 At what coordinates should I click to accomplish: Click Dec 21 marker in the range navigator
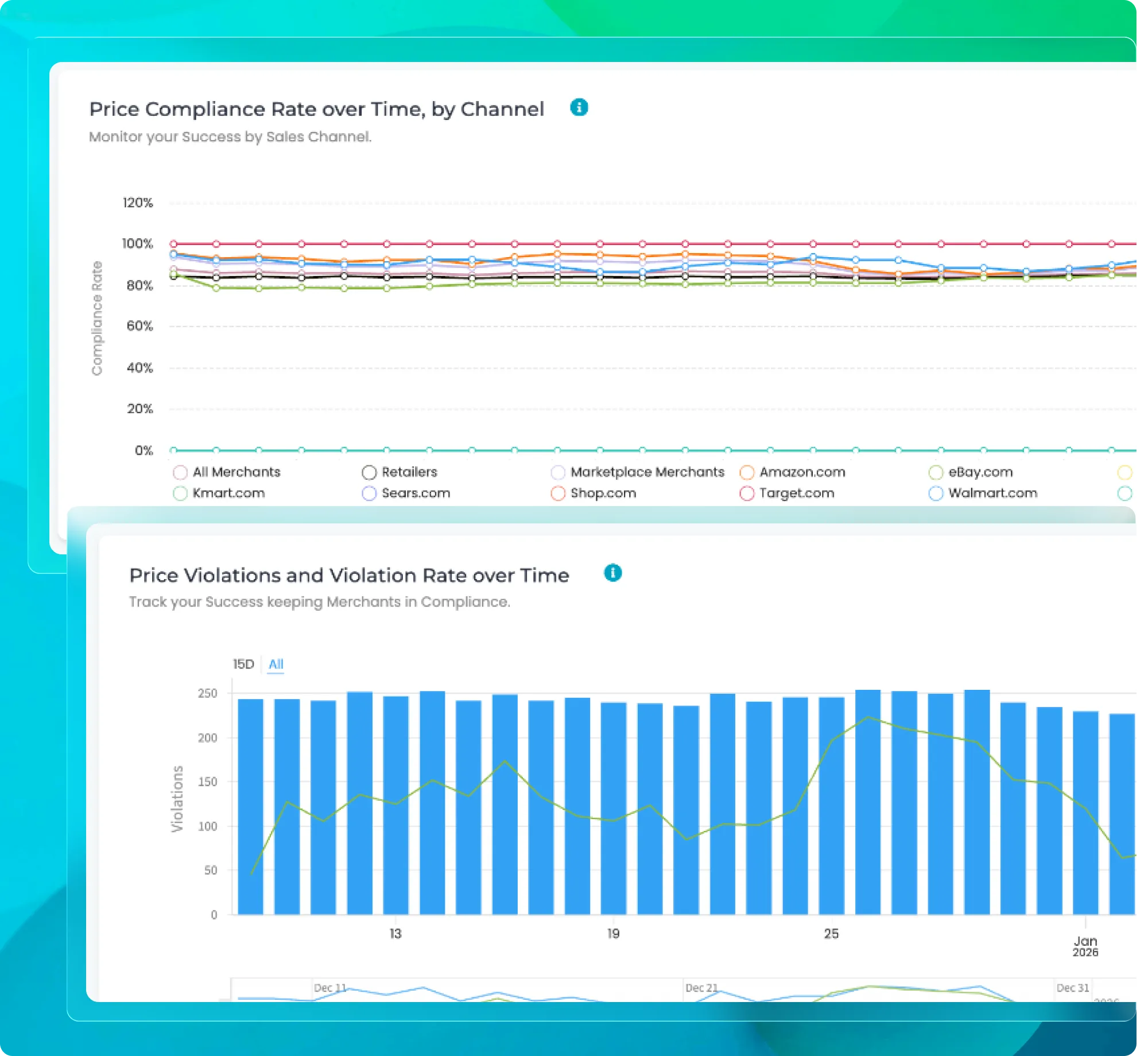click(x=701, y=988)
